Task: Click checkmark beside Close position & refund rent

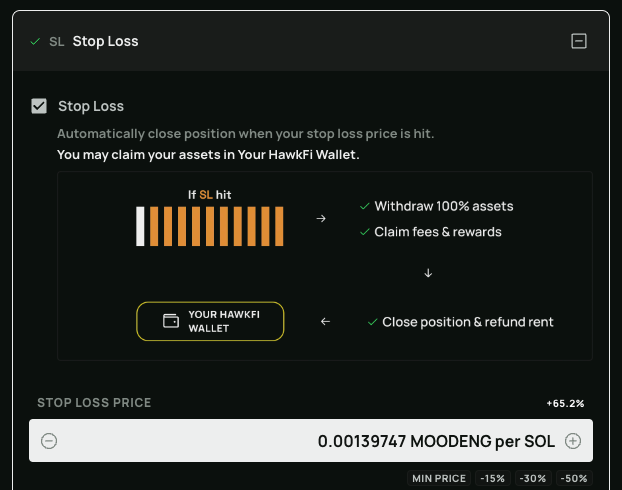Action: pyautogui.click(x=372, y=322)
